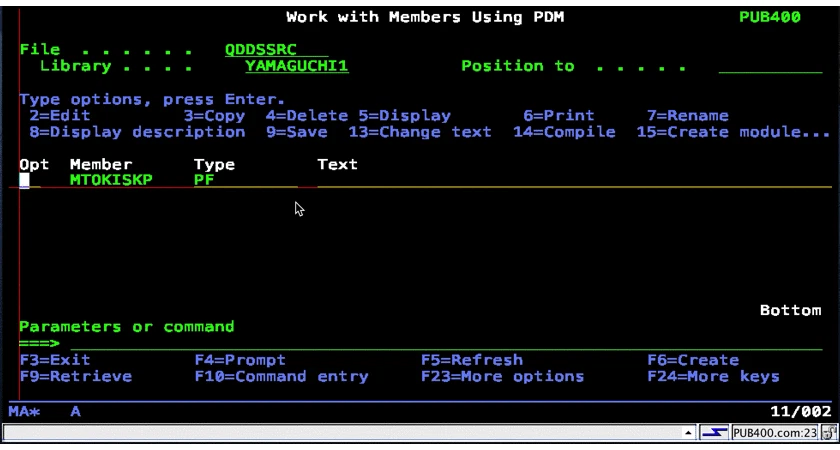The image size is (840, 450).
Task: Click F5=Refresh function key
Action: [x=472, y=360]
